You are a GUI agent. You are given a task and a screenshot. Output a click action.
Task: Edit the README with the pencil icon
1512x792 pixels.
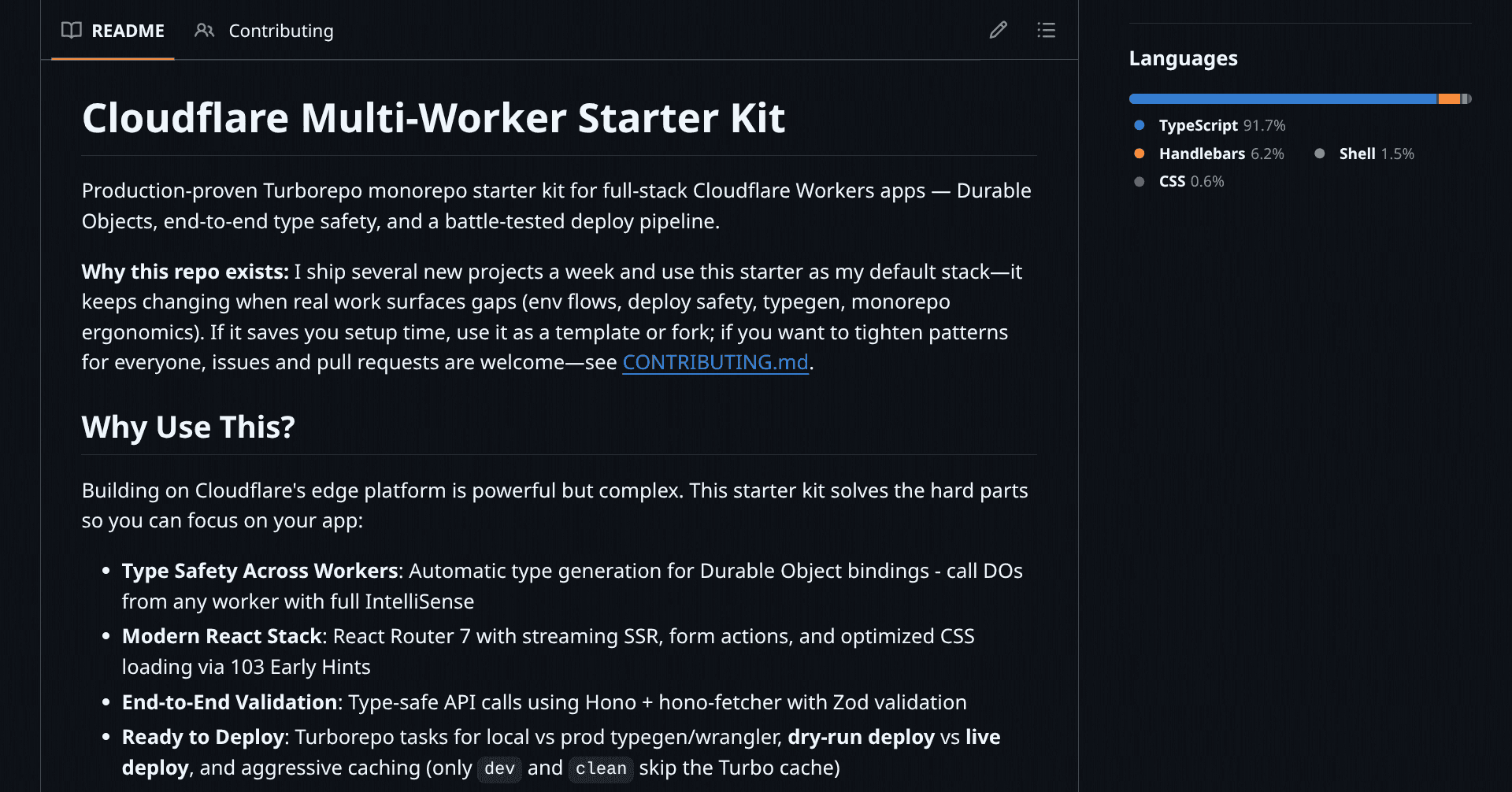click(x=999, y=30)
